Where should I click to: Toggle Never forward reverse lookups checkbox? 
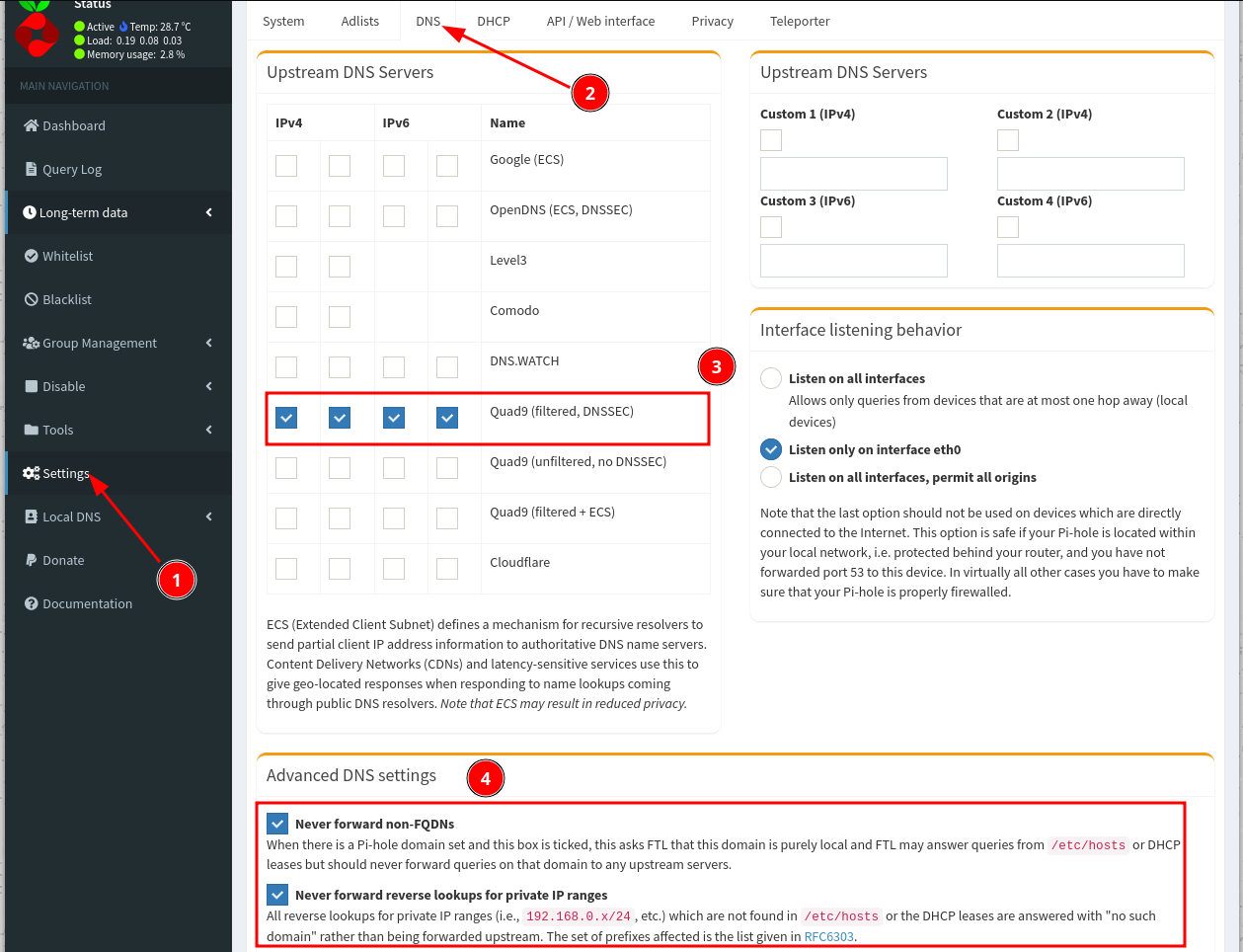click(x=277, y=895)
